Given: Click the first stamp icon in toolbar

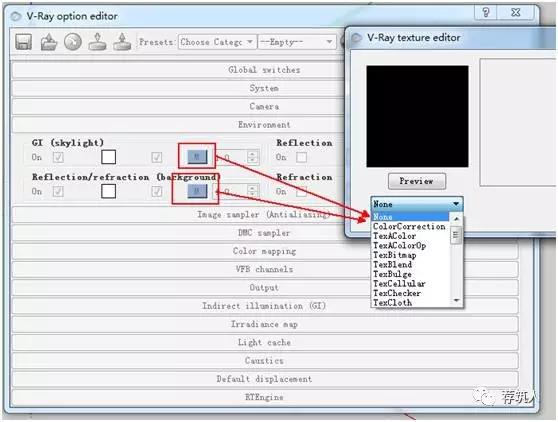Looking at the screenshot, I should pos(97,42).
